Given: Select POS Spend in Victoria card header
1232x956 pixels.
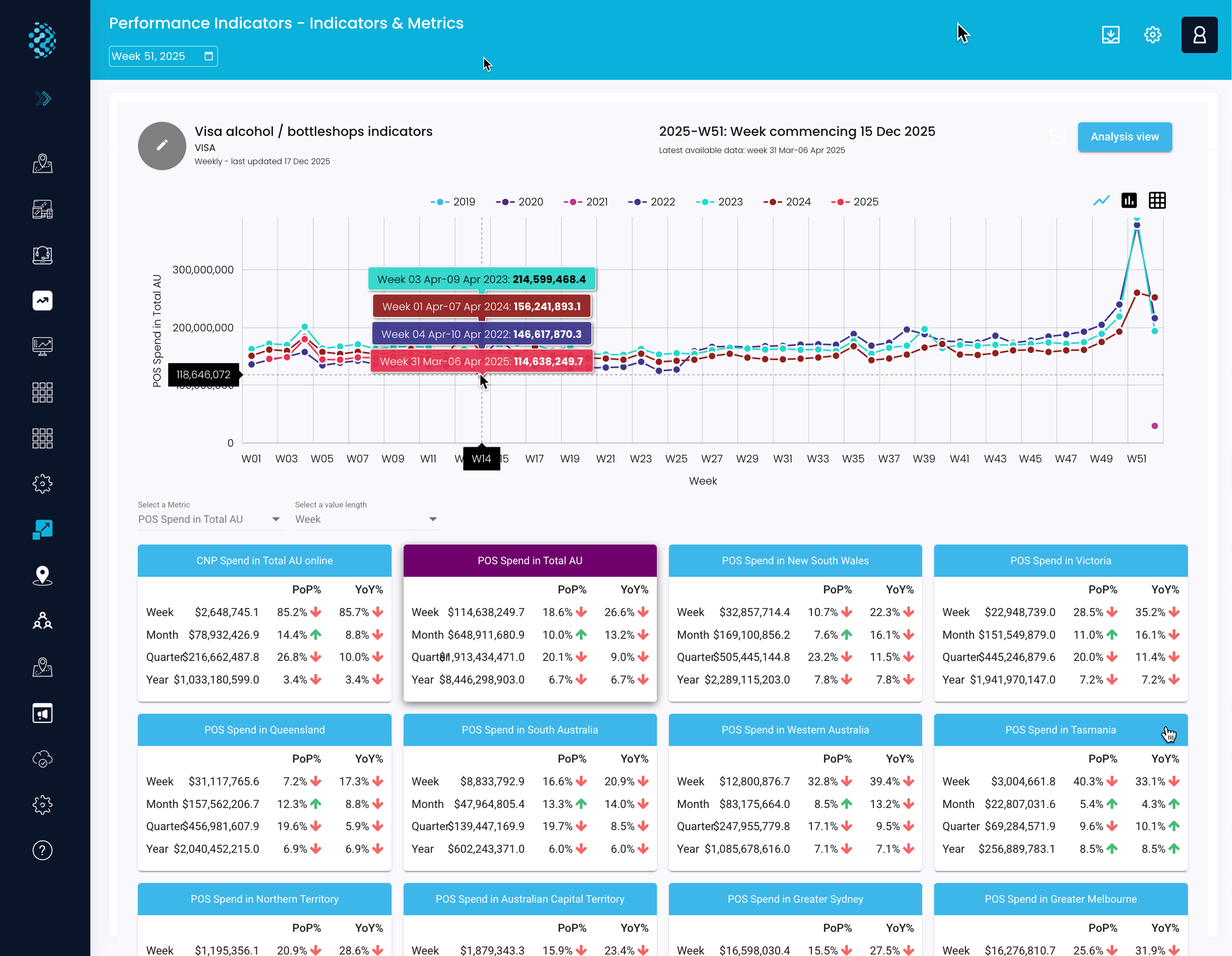Looking at the screenshot, I should [x=1060, y=560].
